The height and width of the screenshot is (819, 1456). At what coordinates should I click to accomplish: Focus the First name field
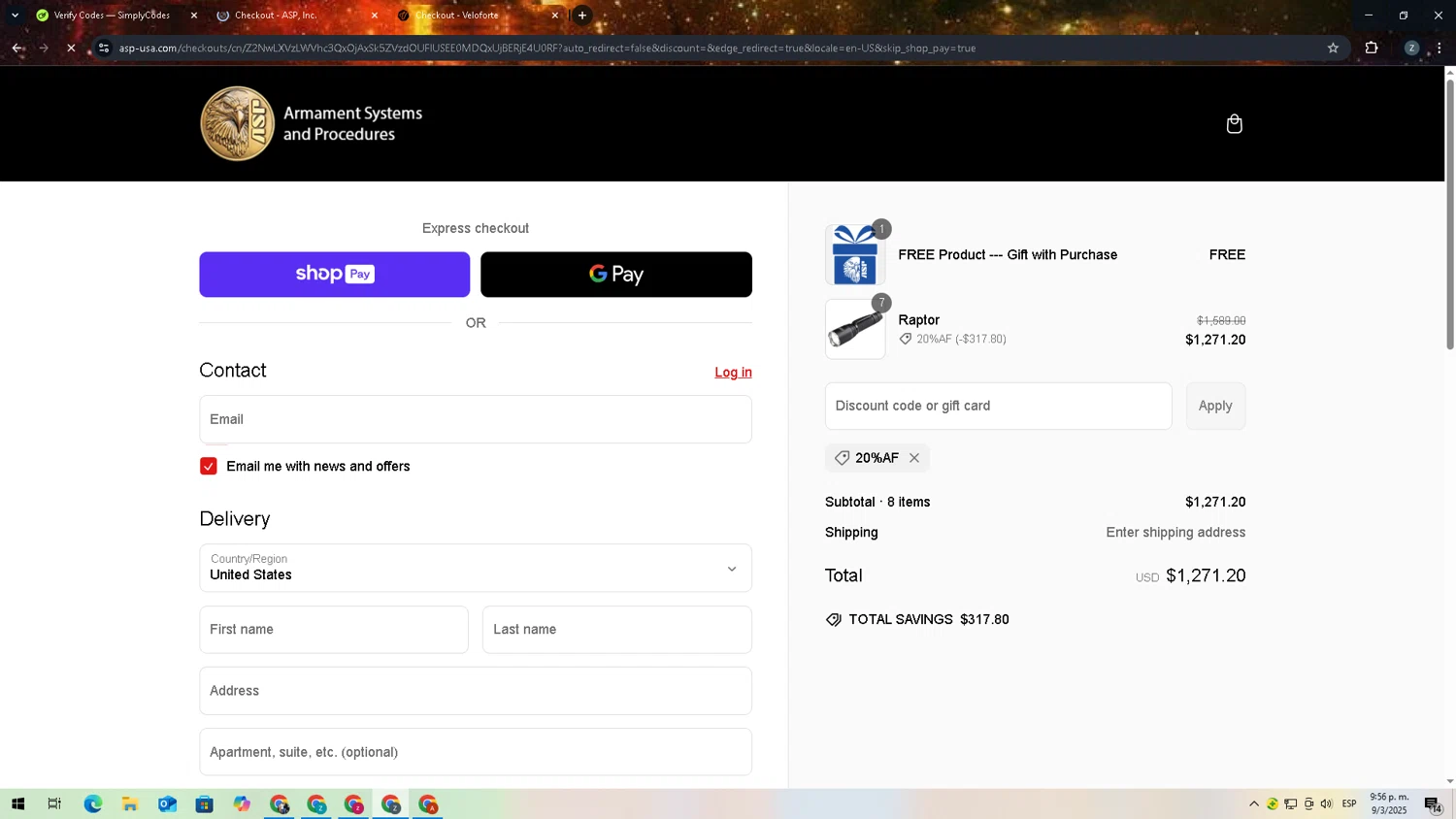pos(334,630)
